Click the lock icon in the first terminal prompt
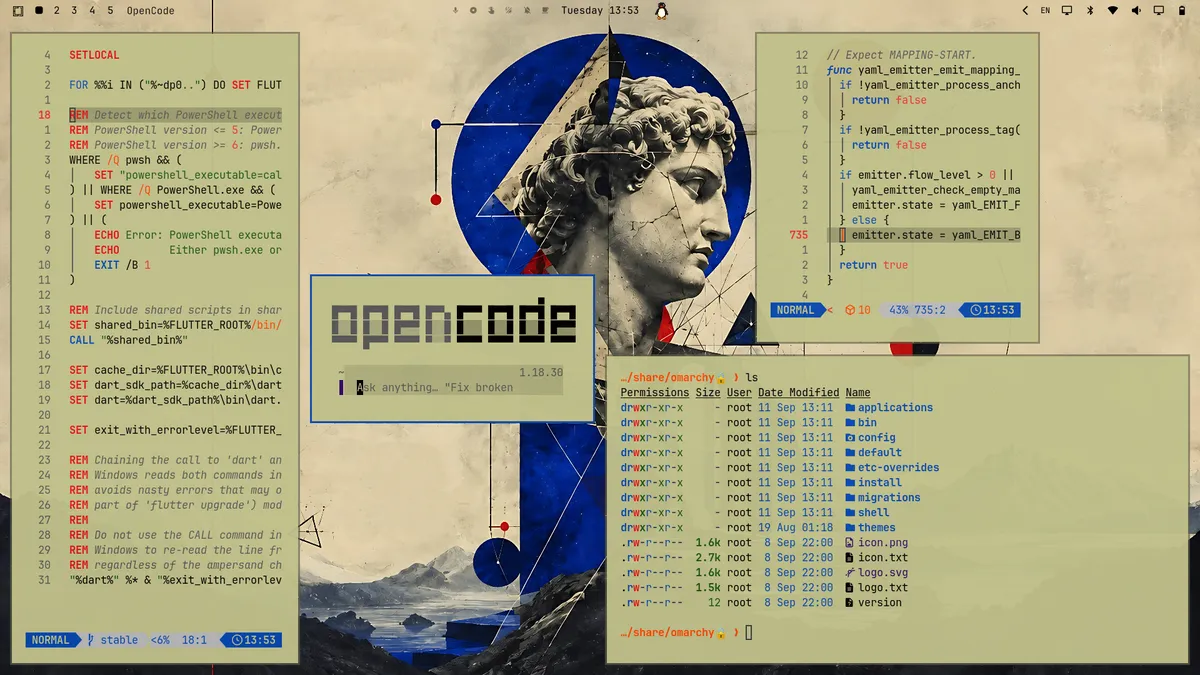1200x675 pixels. click(x=720, y=377)
